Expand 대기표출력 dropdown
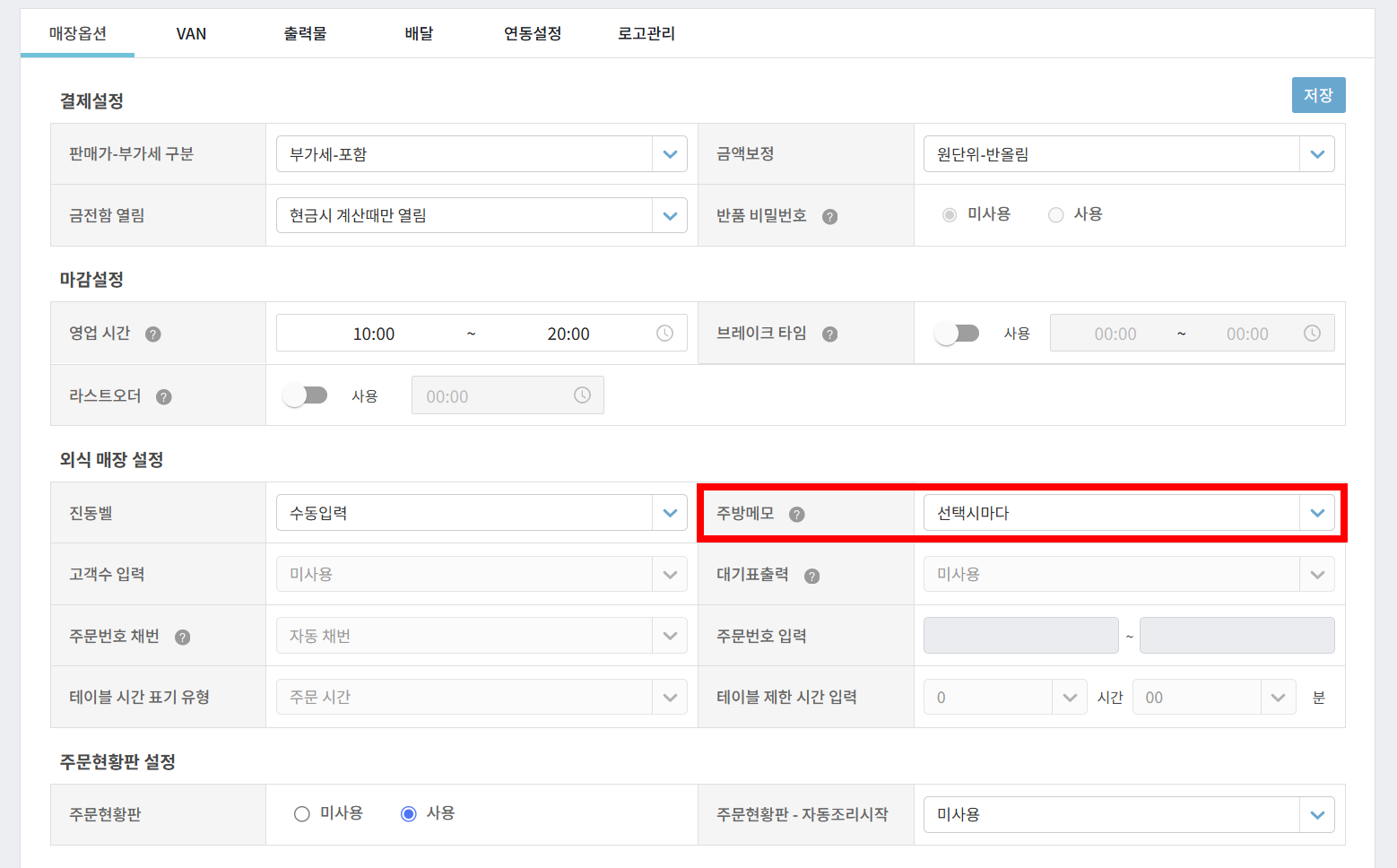Image resolution: width=1397 pixels, height=868 pixels. click(1129, 574)
